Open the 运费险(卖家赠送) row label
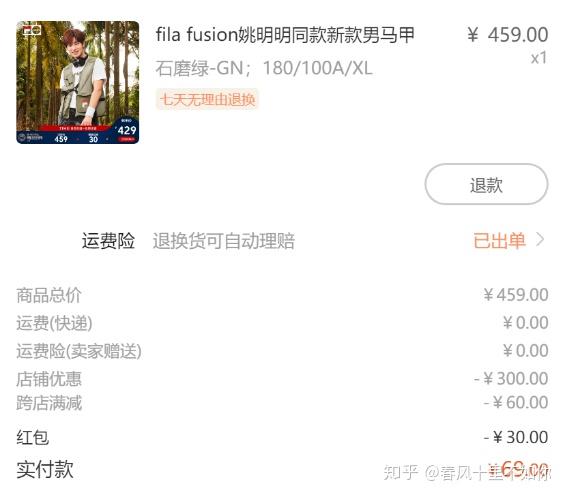This screenshot has width=566, height=497. pos(79,351)
